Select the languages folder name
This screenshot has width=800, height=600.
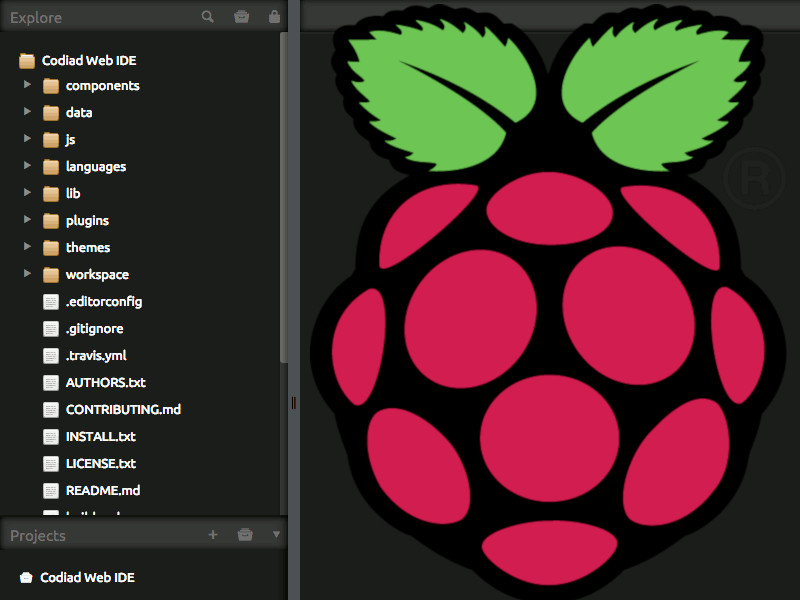click(96, 167)
